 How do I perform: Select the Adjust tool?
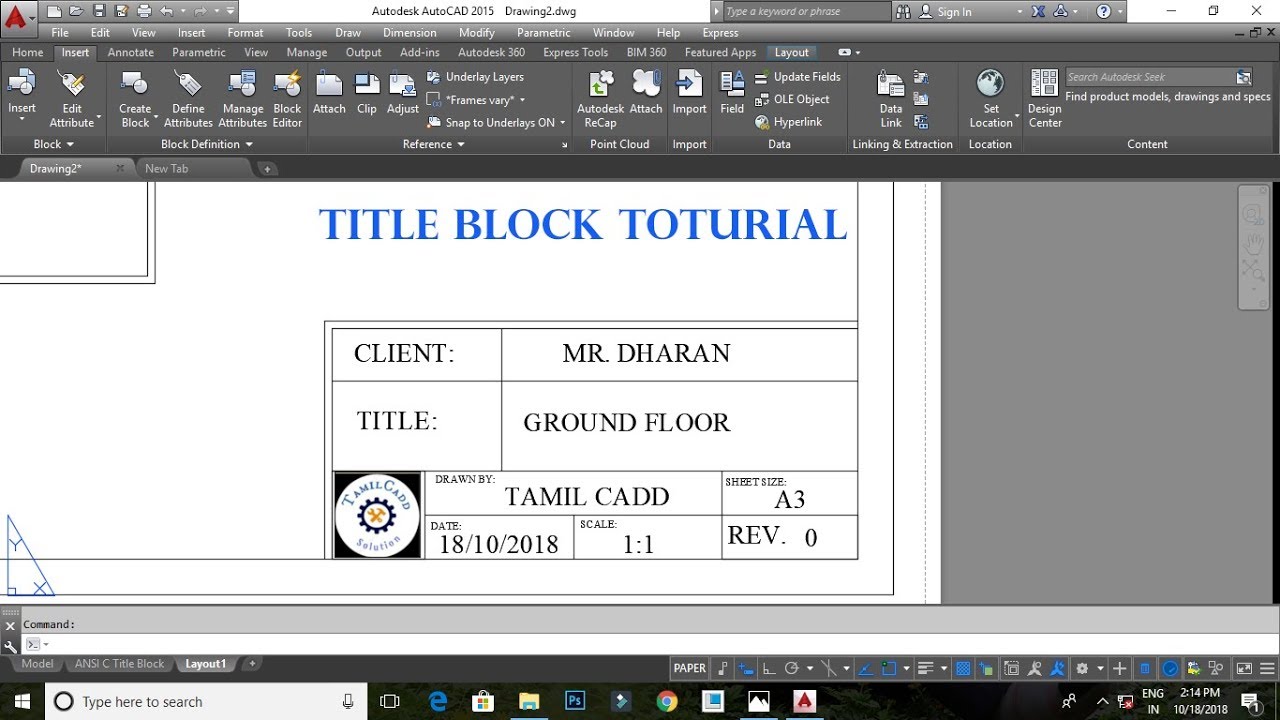(x=403, y=93)
